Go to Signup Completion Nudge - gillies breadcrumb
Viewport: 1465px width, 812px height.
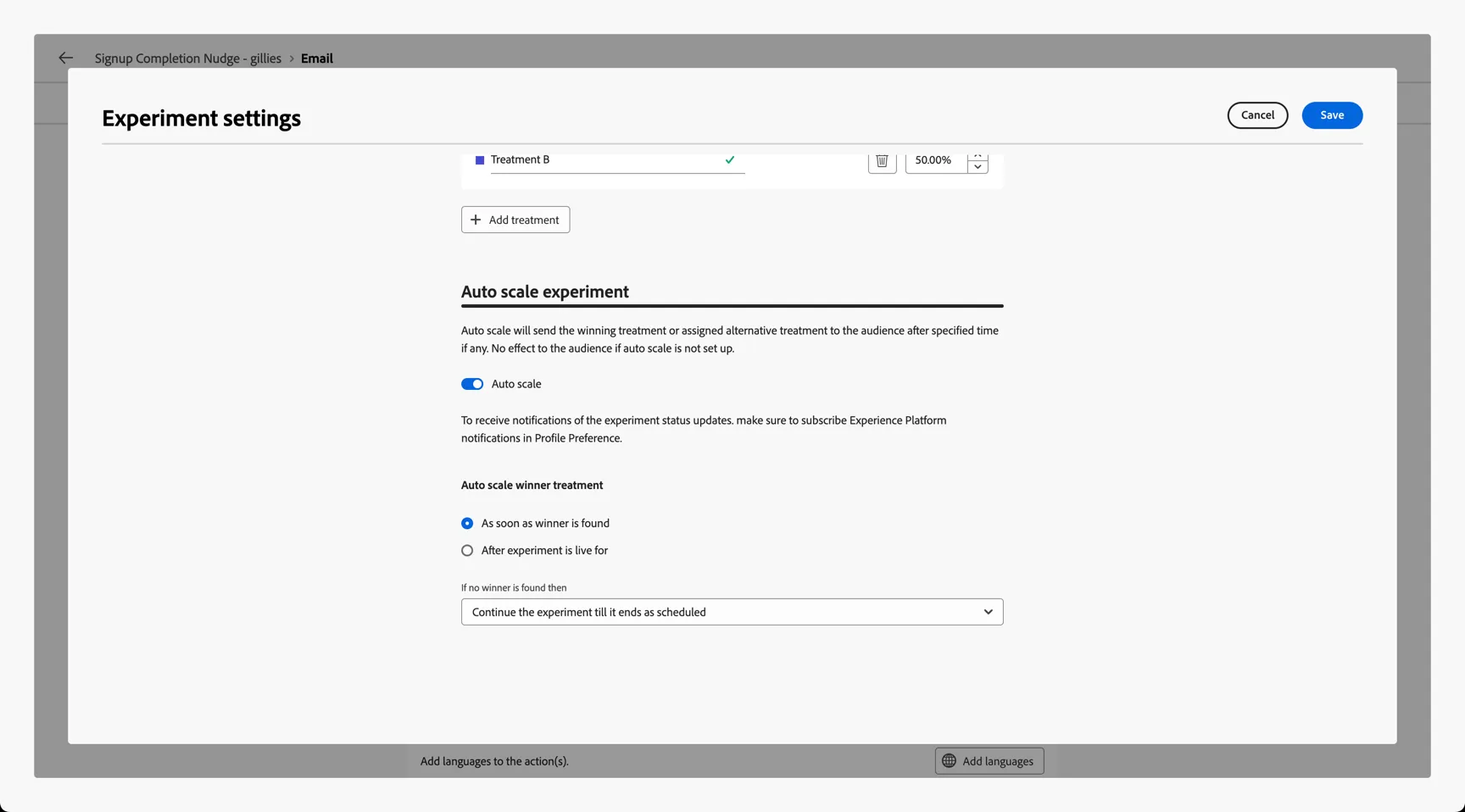(x=188, y=58)
